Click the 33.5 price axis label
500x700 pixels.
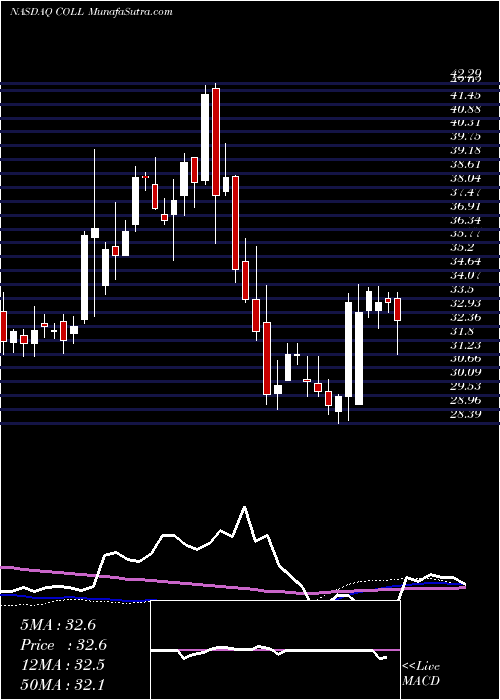pyautogui.click(x=460, y=289)
